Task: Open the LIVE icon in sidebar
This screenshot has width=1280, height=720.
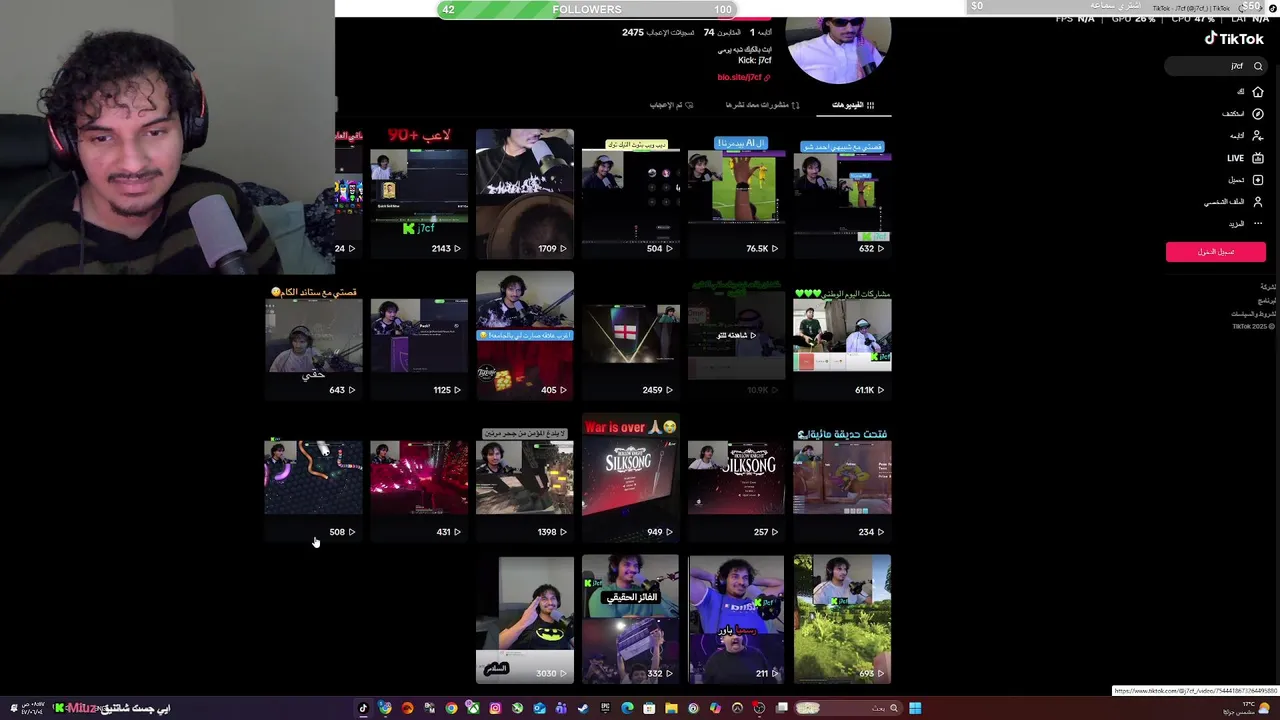Action: click(x=1258, y=158)
